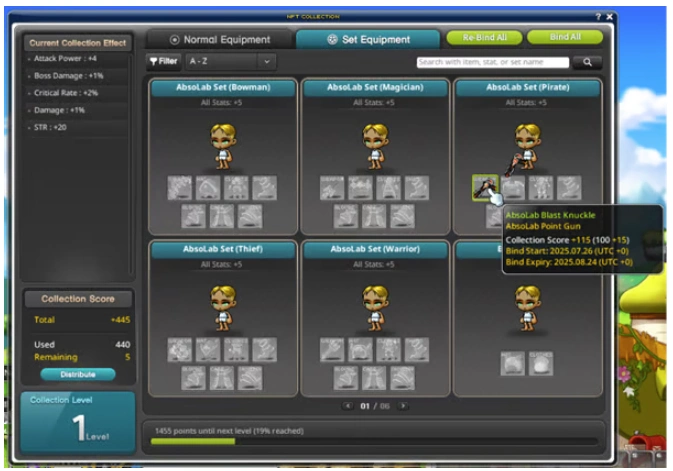Click the Bind All button
673x471 pixels.
pyautogui.click(x=565, y=37)
